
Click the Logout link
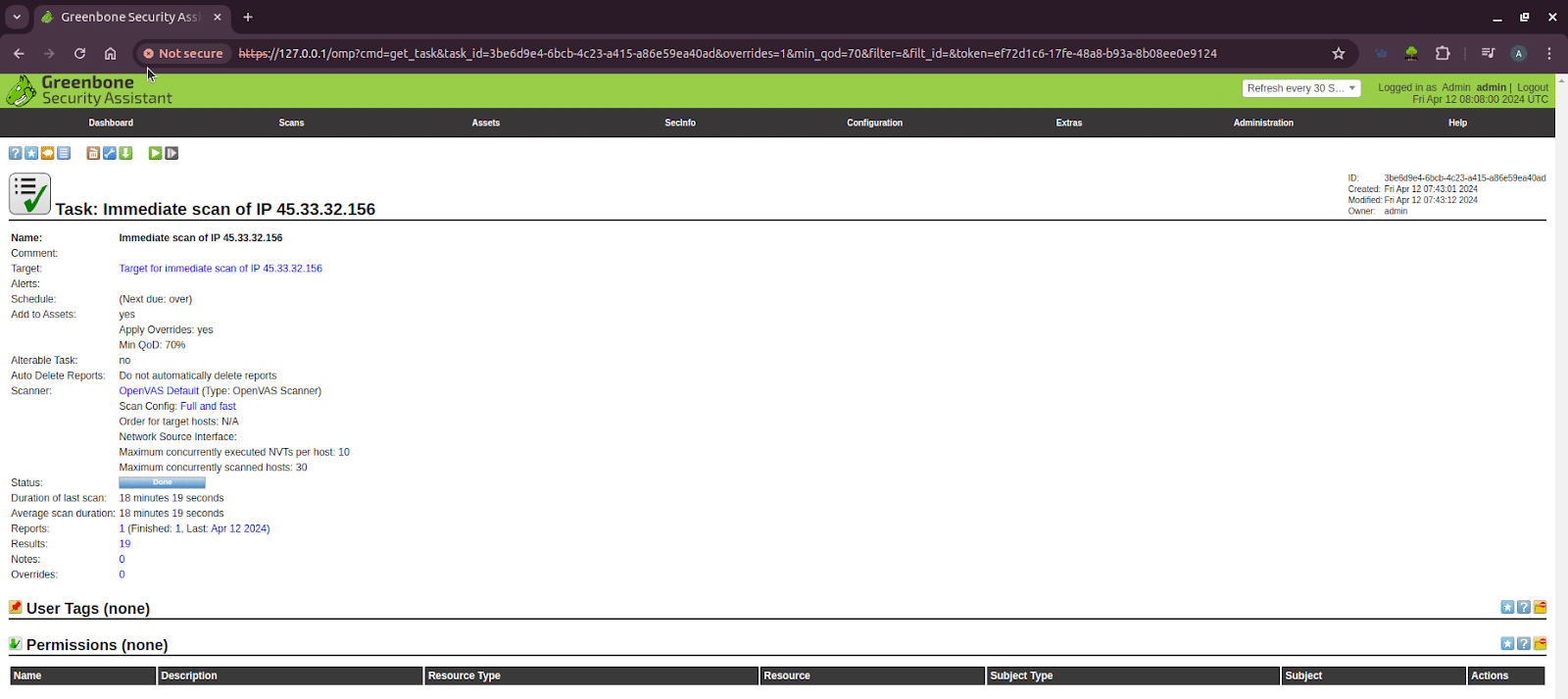[x=1533, y=87]
